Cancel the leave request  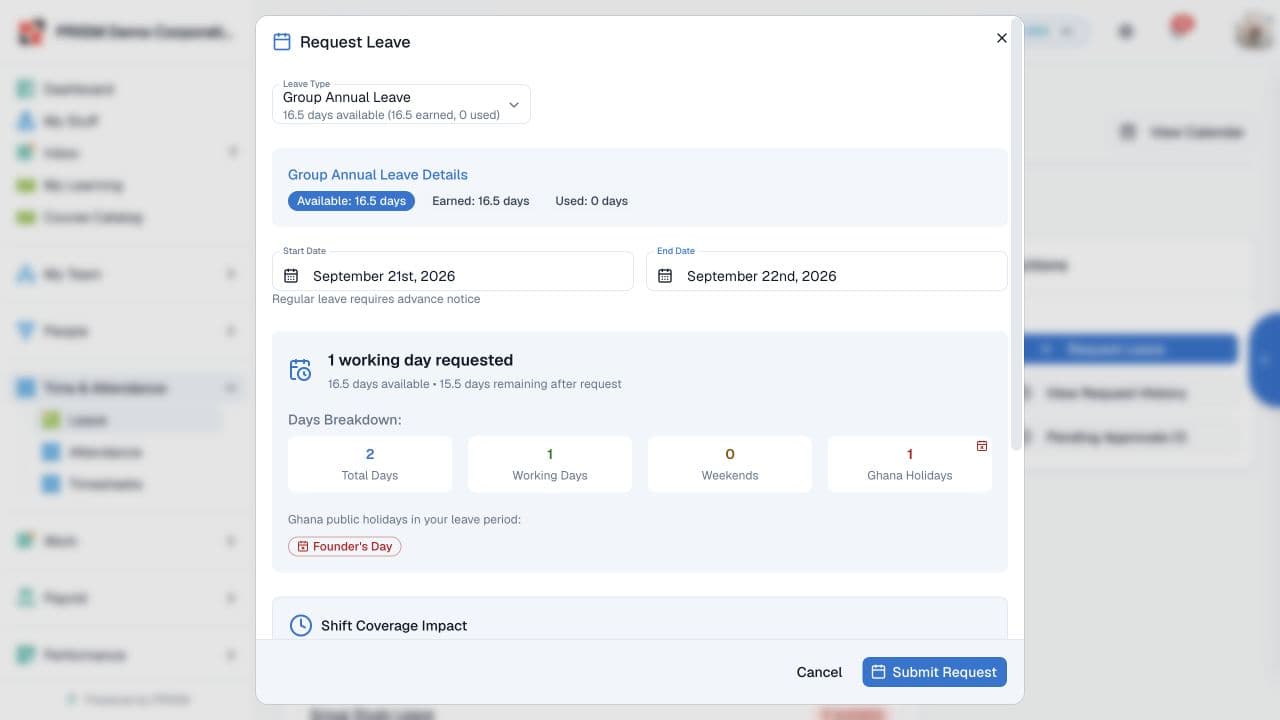click(819, 672)
